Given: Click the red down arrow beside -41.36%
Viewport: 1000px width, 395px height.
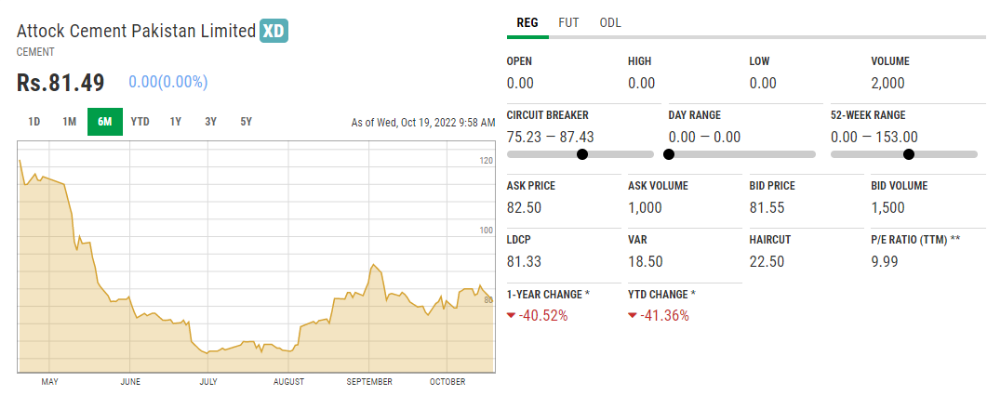Looking at the screenshot, I should tap(633, 315).
